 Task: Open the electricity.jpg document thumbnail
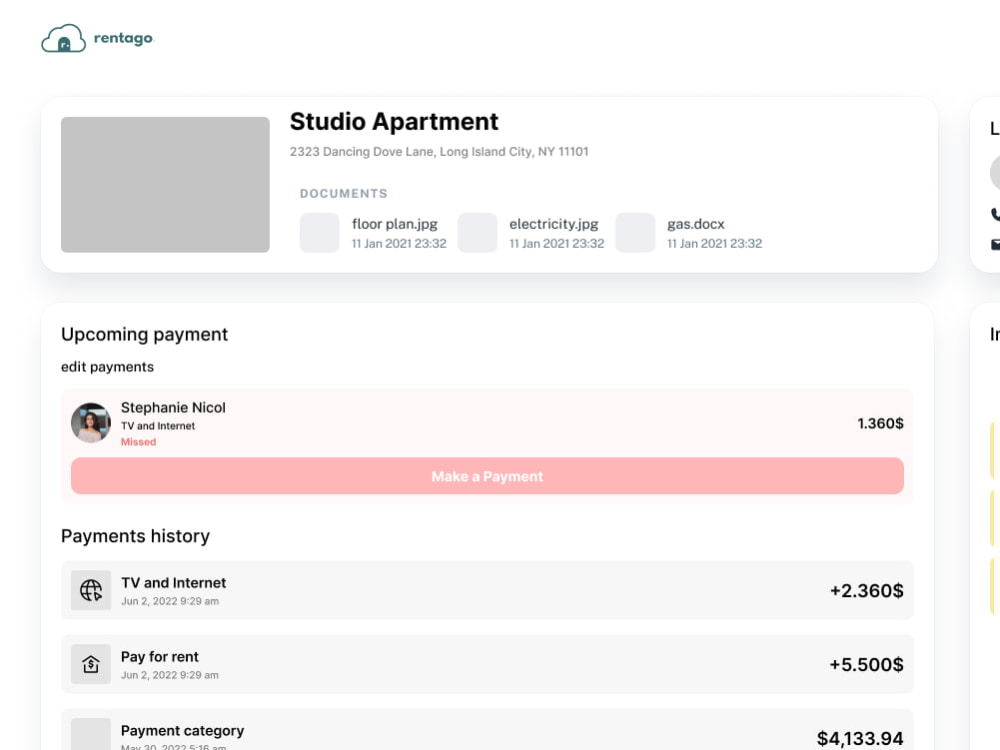477,233
